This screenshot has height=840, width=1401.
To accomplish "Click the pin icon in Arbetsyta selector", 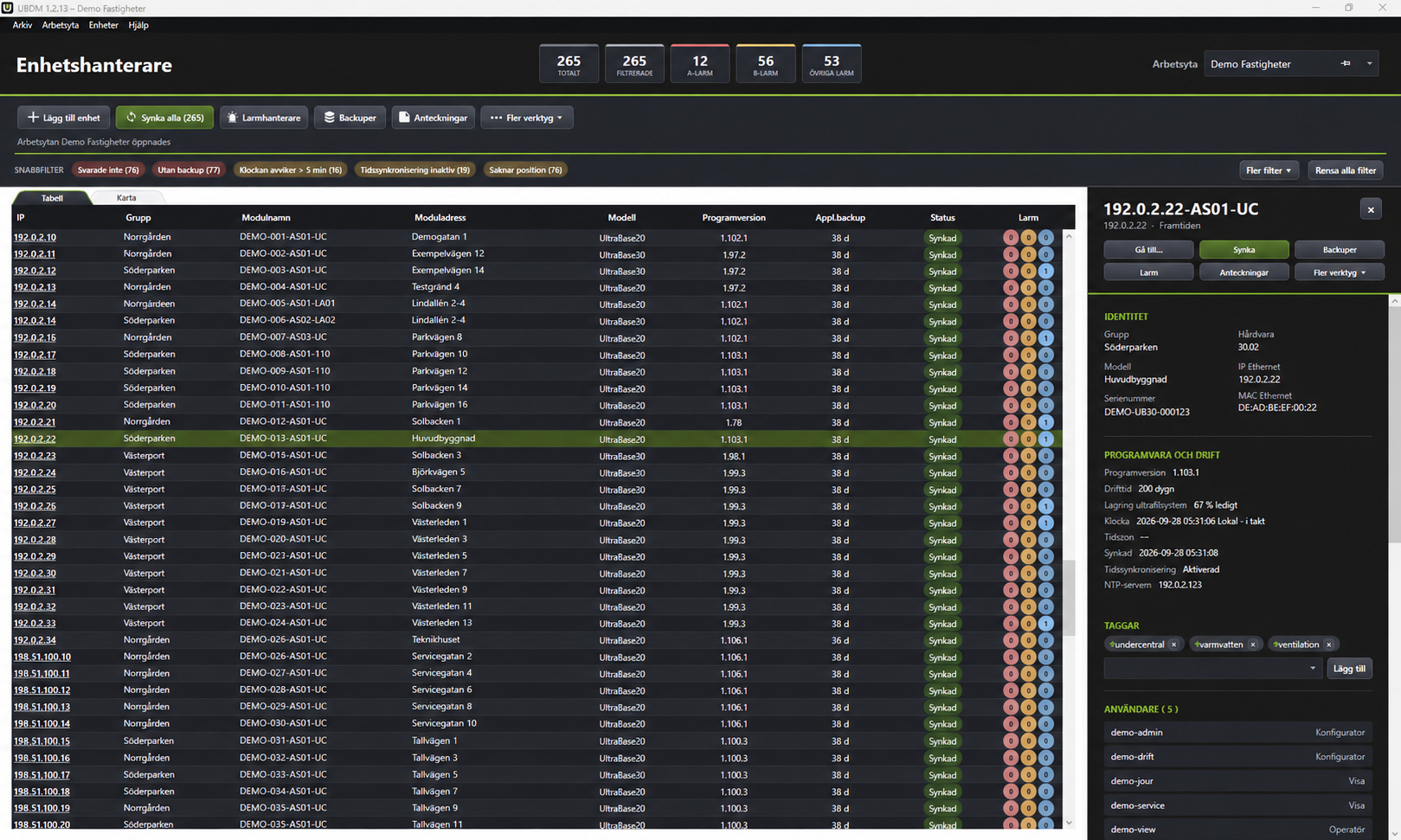I will [x=1346, y=64].
